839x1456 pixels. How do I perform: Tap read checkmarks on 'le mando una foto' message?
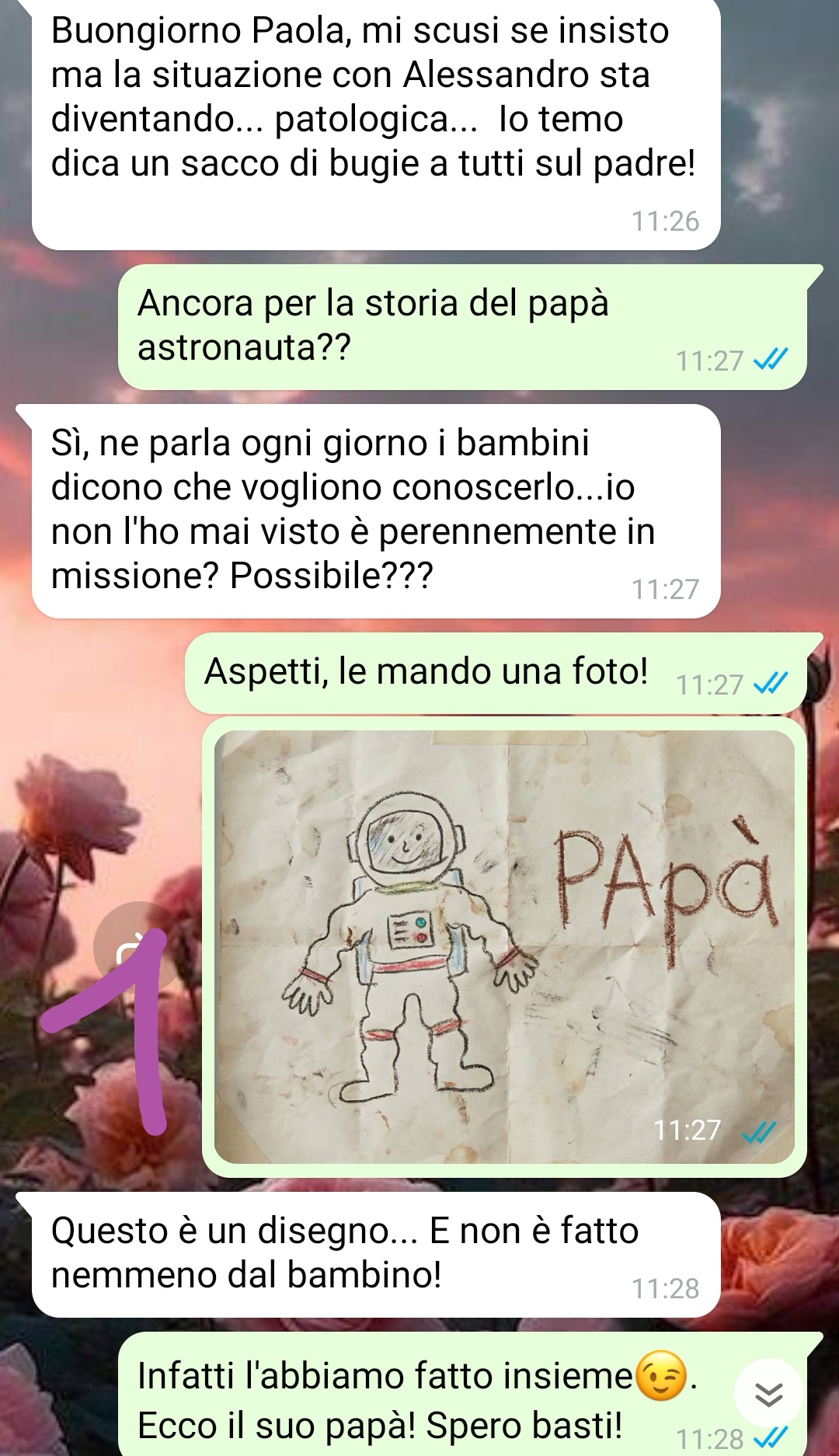pyautogui.click(x=771, y=684)
